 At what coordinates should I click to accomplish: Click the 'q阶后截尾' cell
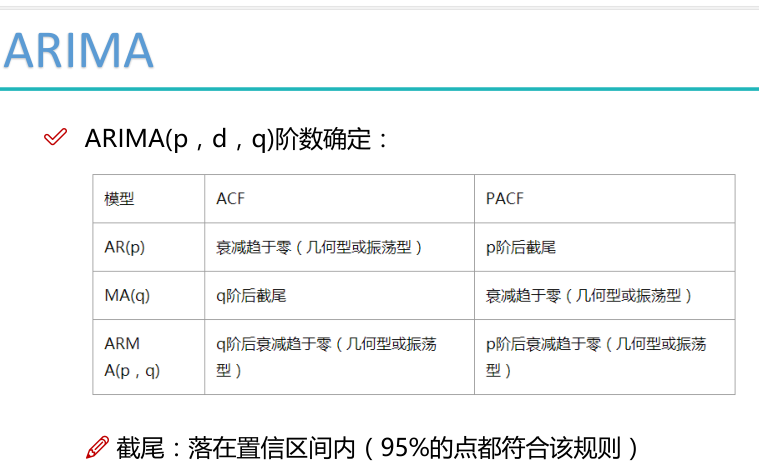tap(339, 295)
